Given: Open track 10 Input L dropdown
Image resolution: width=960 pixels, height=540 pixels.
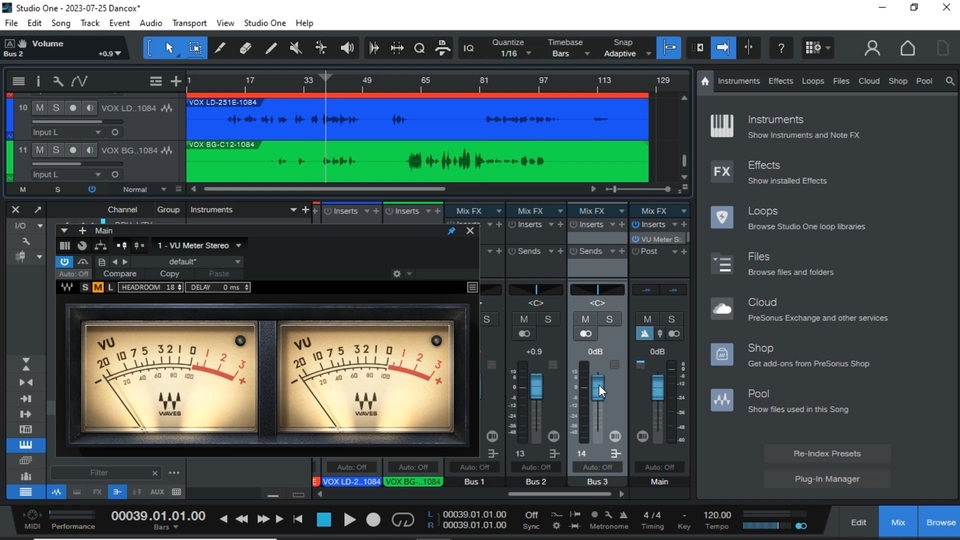Looking at the screenshot, I should 66,132.
